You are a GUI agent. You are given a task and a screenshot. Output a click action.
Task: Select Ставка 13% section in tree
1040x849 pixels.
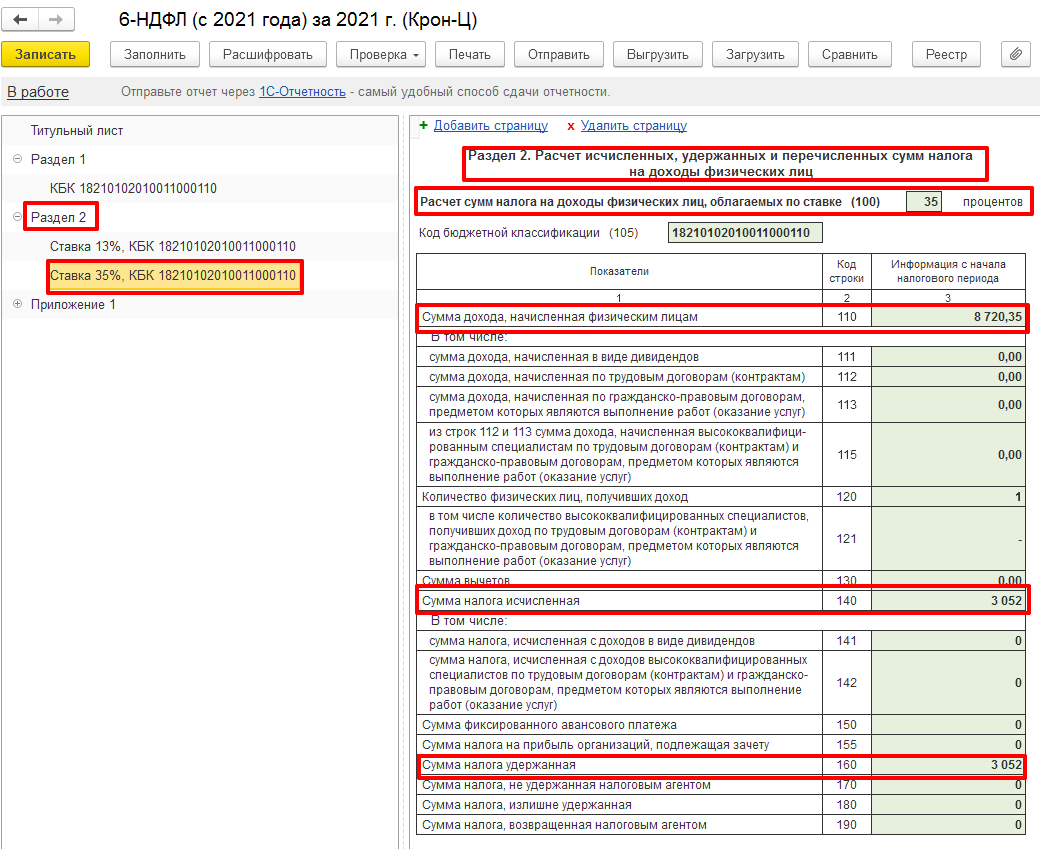pyautogui.click(x=172, y=246)
